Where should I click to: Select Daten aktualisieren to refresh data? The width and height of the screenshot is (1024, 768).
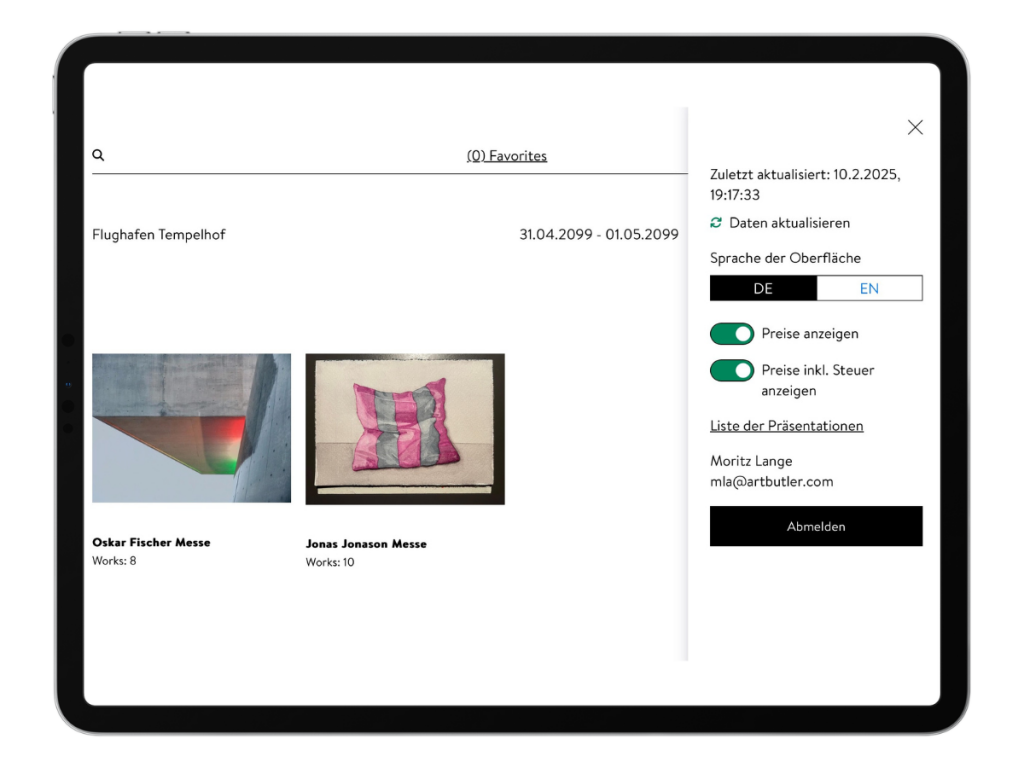tap(789, 223)
